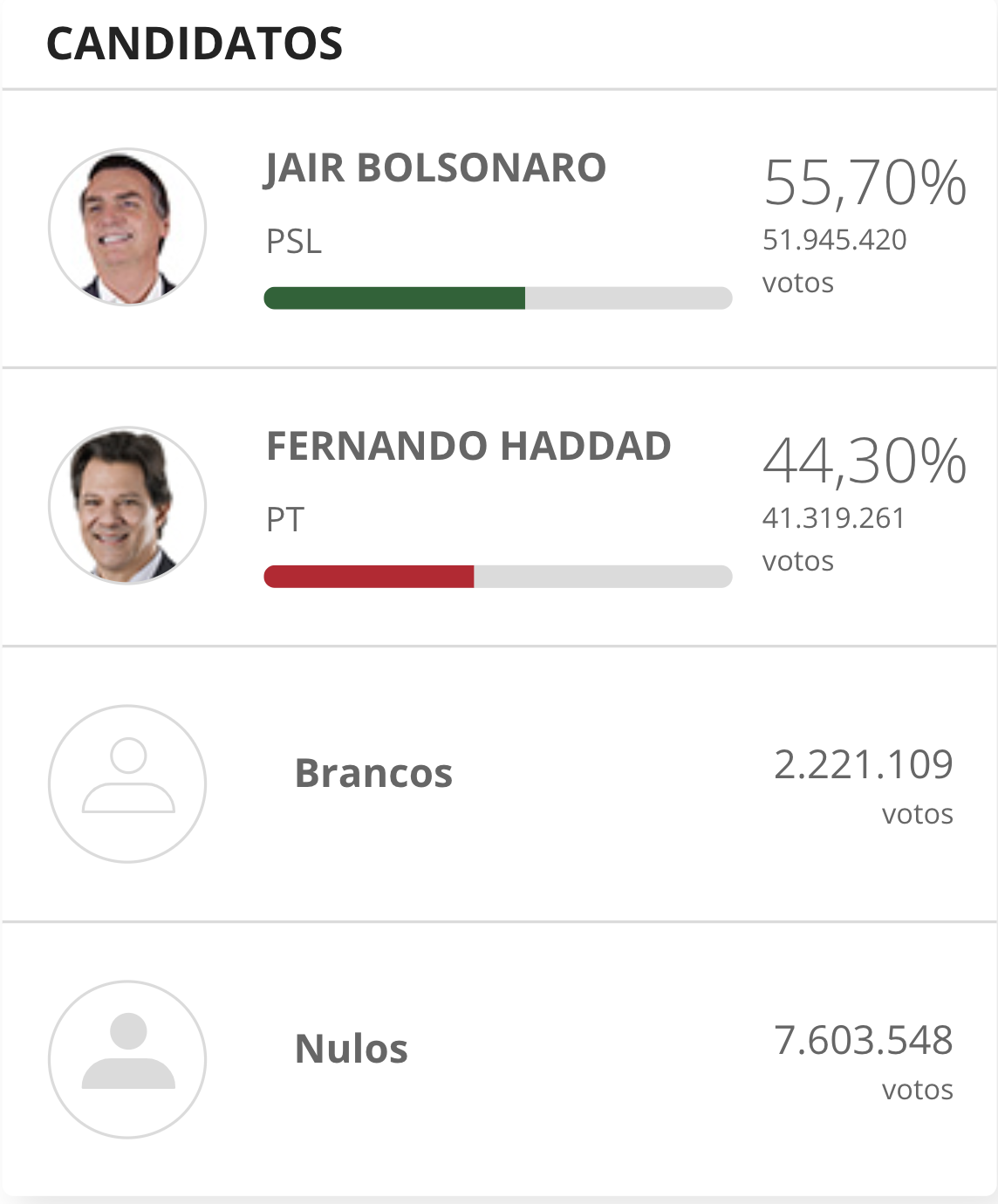Click the 44,30% percentage figure
998x1204 pixels.
click(x=865, y=462)
